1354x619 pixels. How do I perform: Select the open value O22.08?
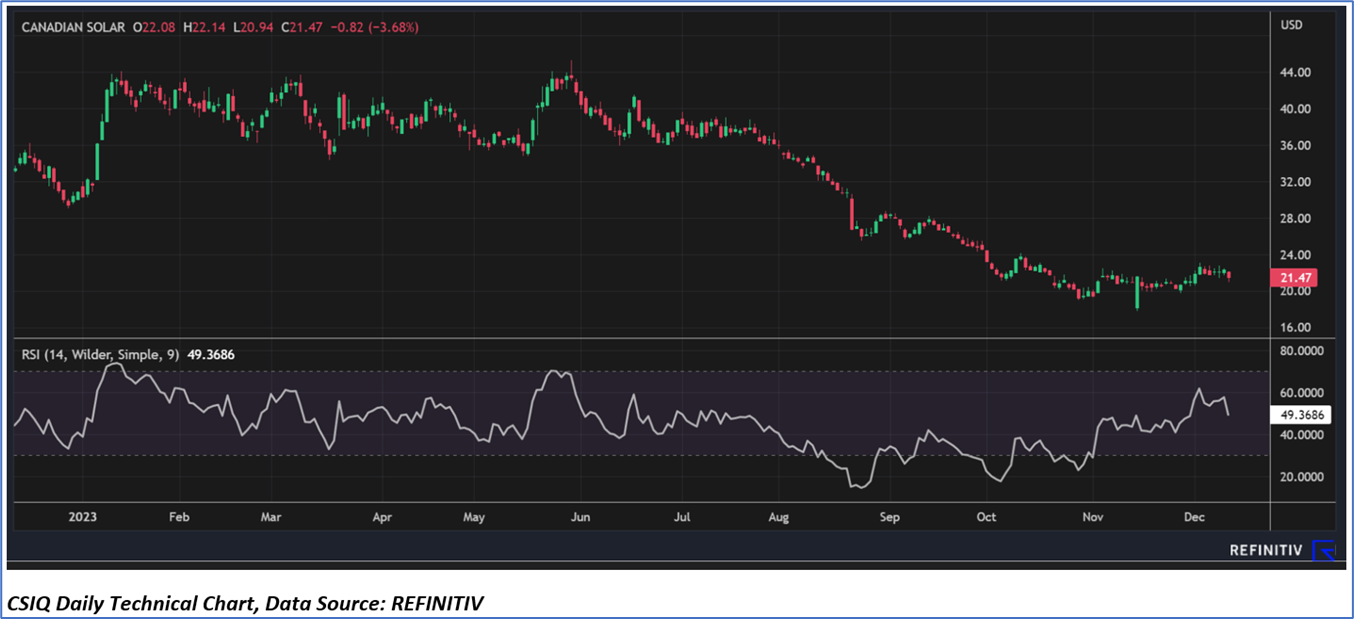point(153,27)
